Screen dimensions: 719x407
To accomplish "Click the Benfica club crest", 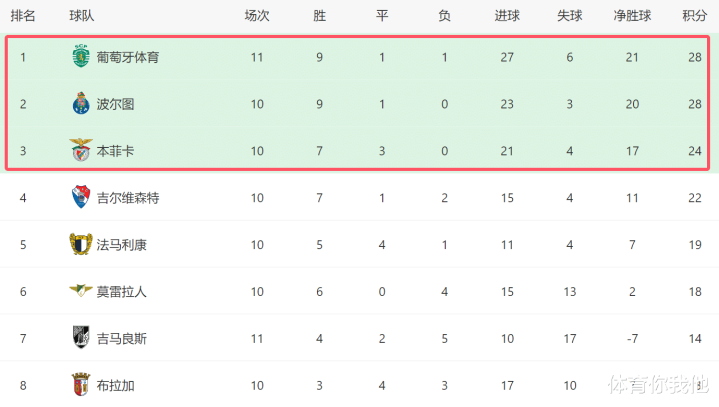I will click(81, 151).
